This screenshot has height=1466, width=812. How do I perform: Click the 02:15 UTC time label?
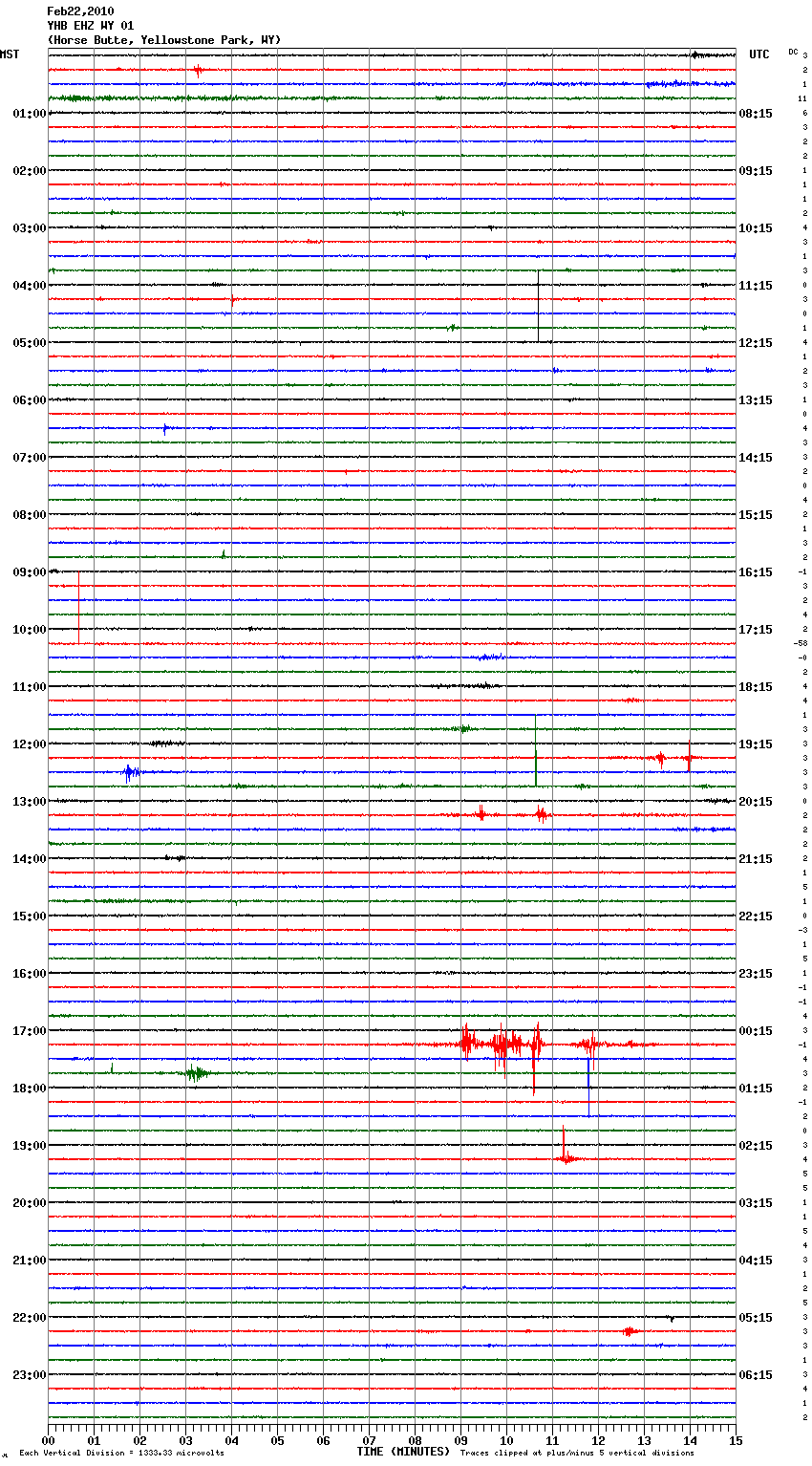pos(756,1146)
